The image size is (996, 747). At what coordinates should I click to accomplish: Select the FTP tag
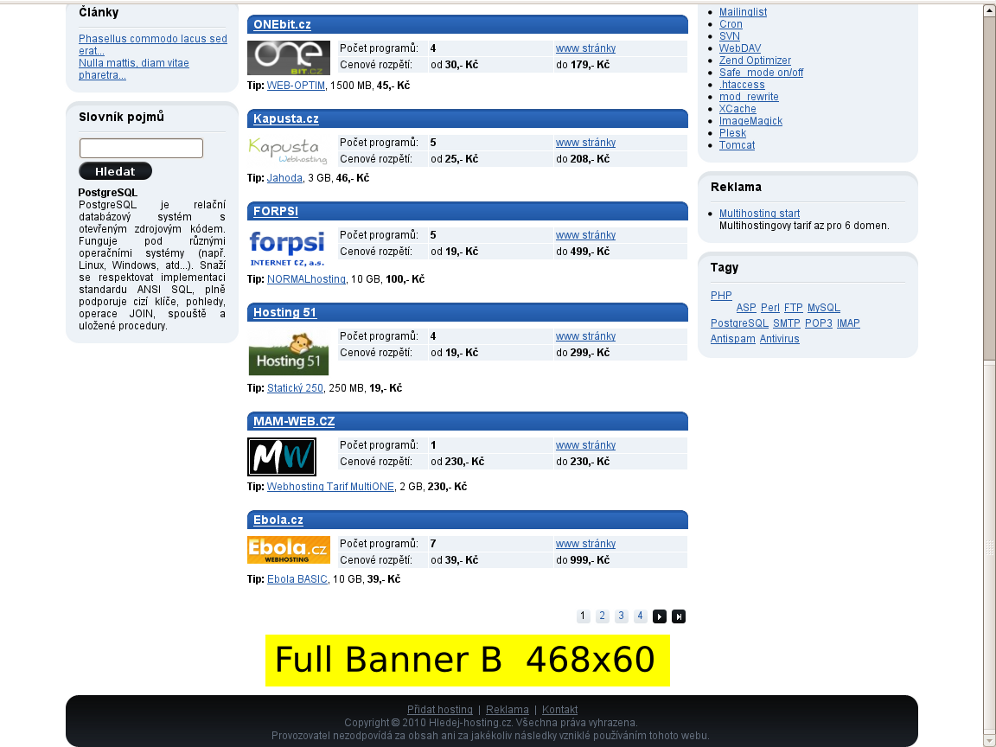point(793,307)
